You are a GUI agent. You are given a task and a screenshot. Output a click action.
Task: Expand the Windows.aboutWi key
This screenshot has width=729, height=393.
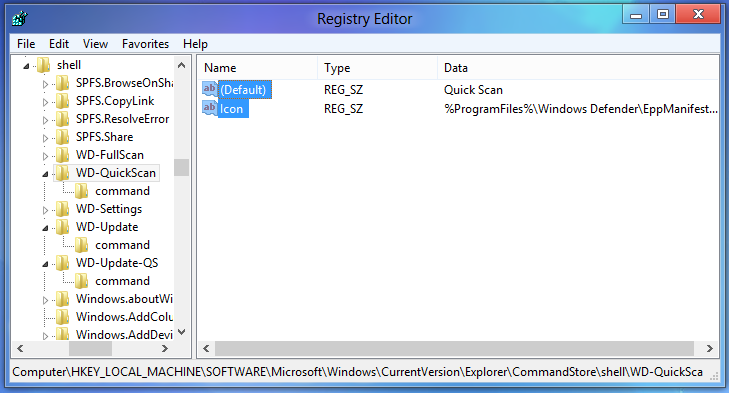tap(45, 300)
